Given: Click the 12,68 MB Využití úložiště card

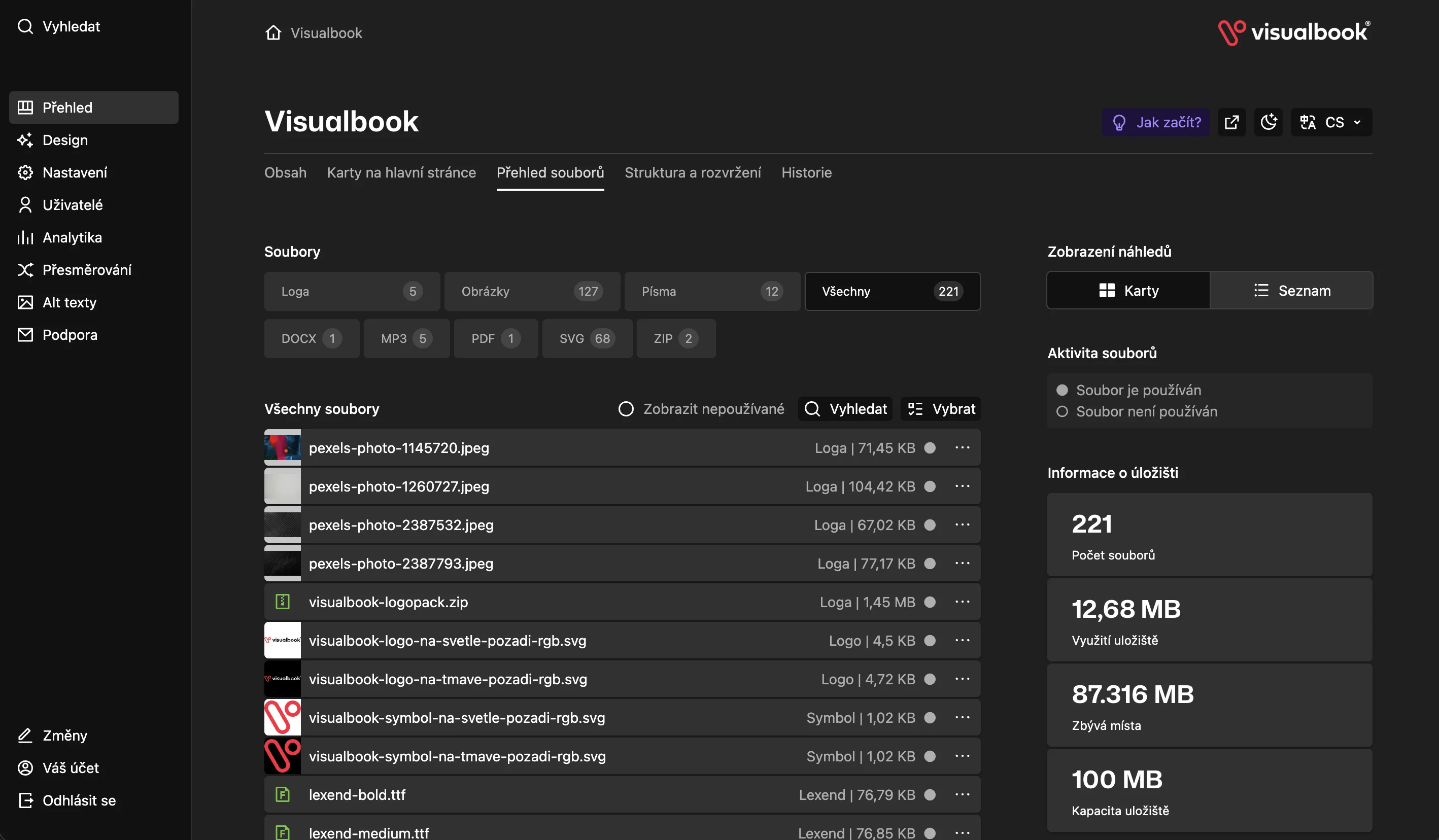Looking at the screenshot, I should tap(1210, 620).
